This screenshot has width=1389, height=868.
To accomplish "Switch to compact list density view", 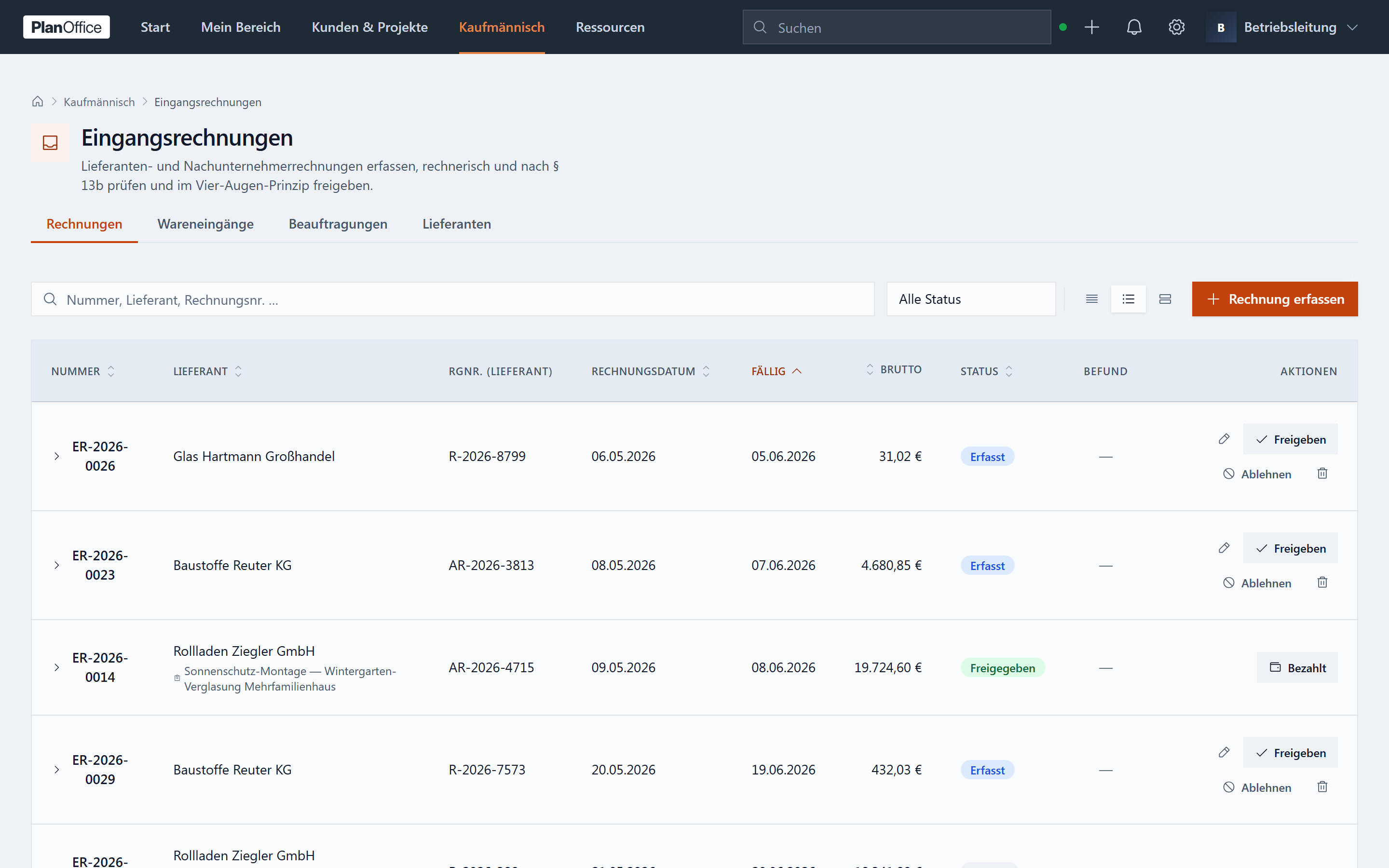I will 1092,299.
